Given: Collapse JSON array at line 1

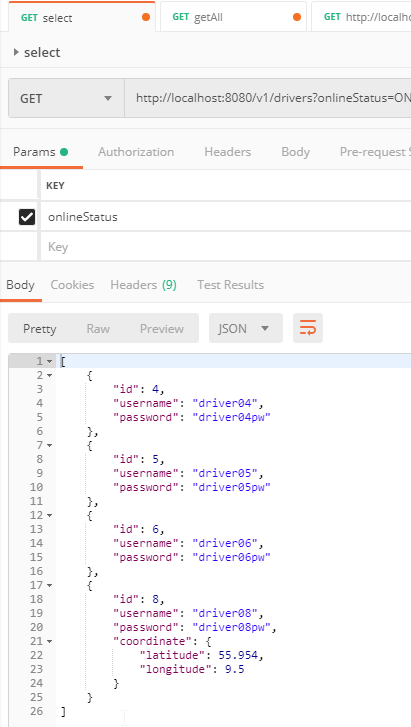Looking at the screenshot, I should tap(50, 362).
